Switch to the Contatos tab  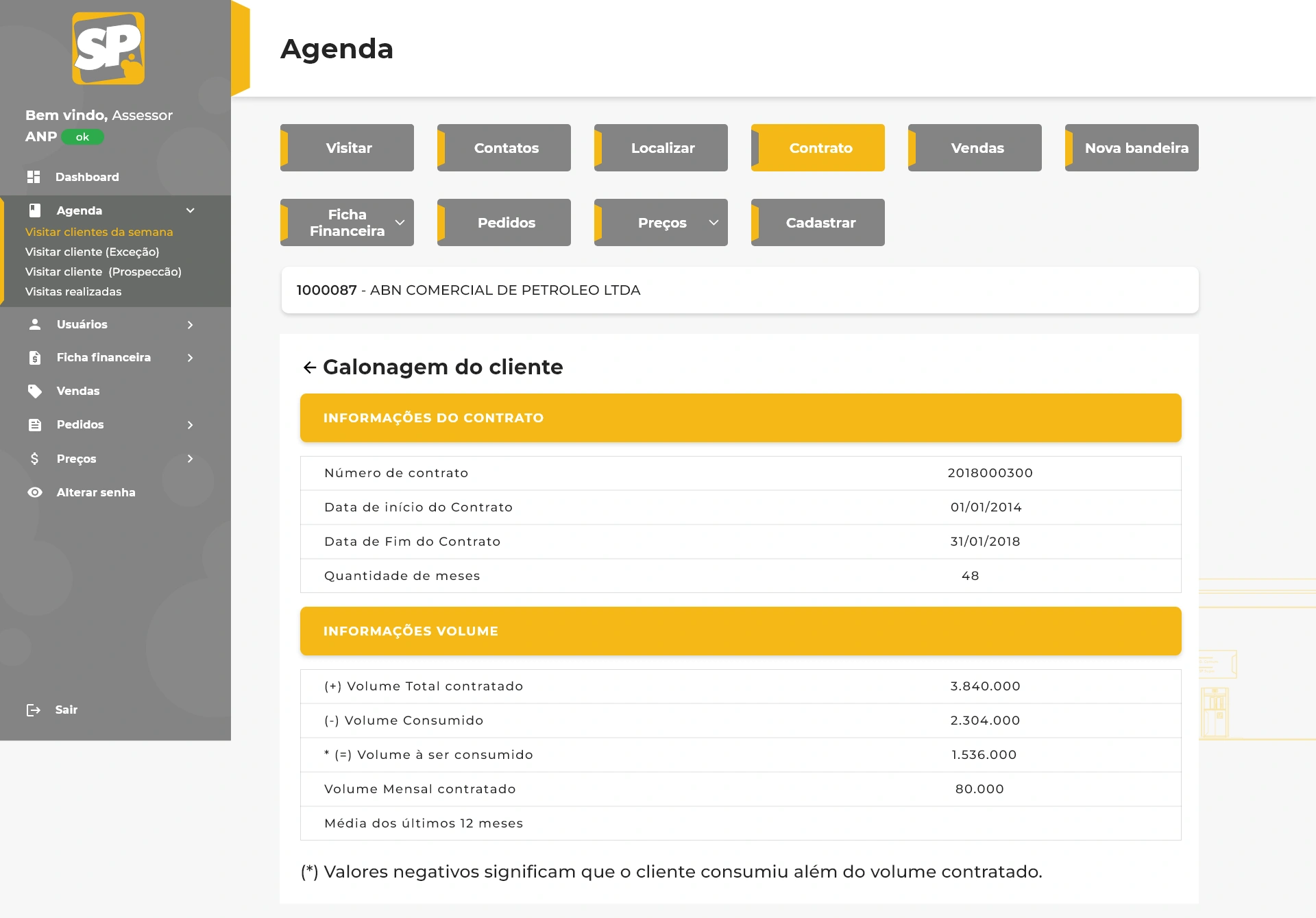click(504, 148)
